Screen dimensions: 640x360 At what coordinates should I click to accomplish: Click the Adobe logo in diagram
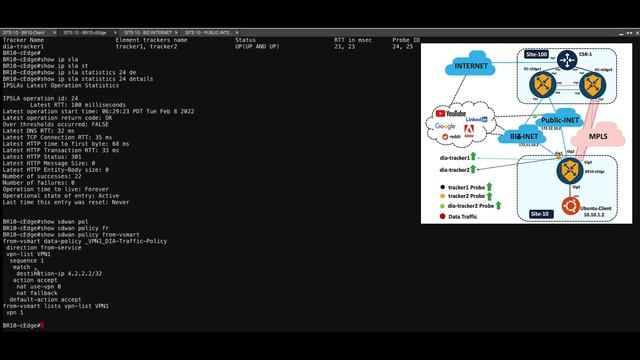tap(469, 131)
